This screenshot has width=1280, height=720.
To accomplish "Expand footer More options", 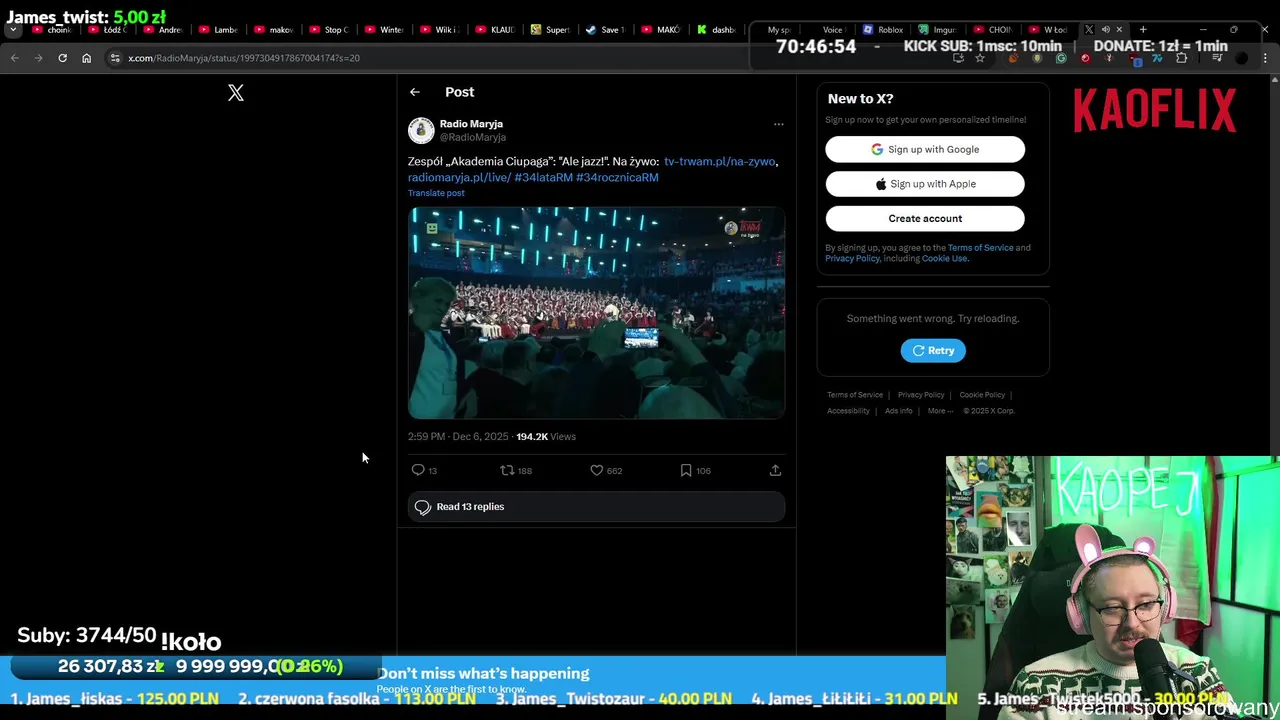I will [938, 411].
